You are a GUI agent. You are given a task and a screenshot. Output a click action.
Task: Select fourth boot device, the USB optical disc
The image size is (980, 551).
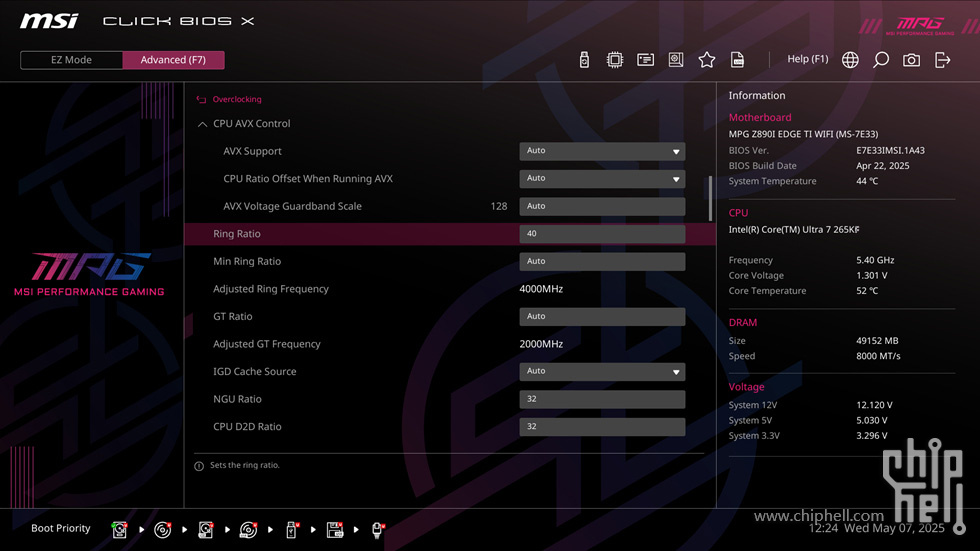[248, 530]
